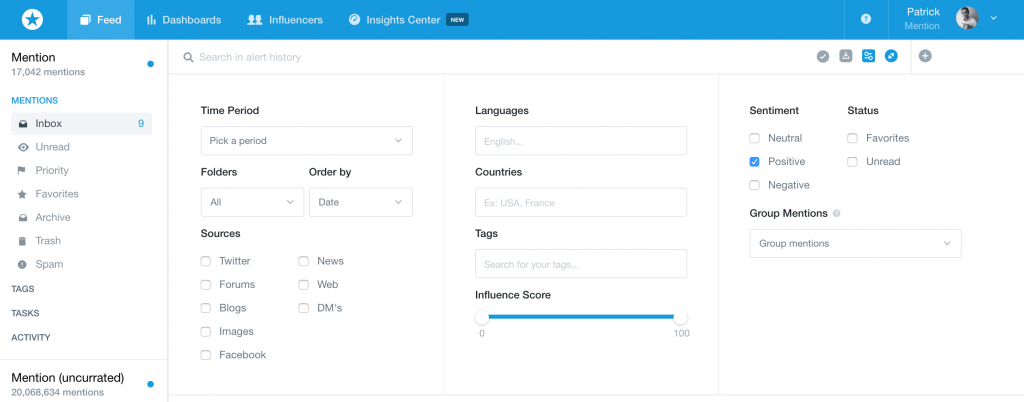Check the Favorites status checkbox
1024x402 pixels.
pos(852,138)
